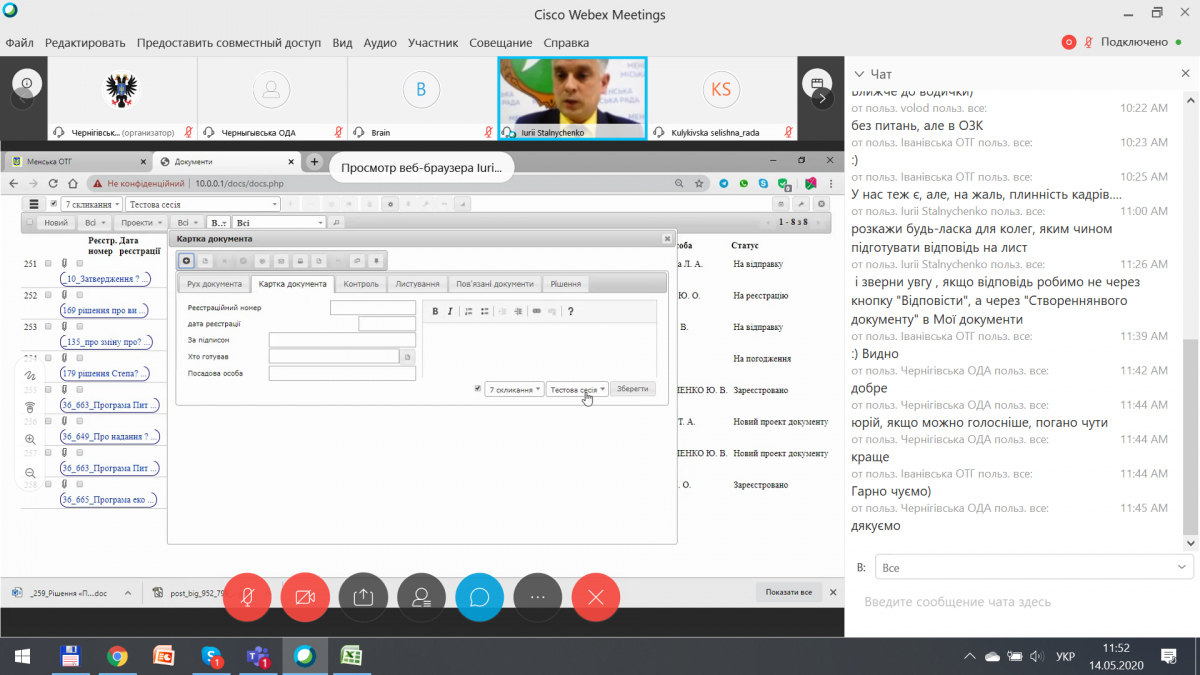This screenshot has height=675, width=1200.
Task: Open the more options ellipsis button
Action: (537, 597)
